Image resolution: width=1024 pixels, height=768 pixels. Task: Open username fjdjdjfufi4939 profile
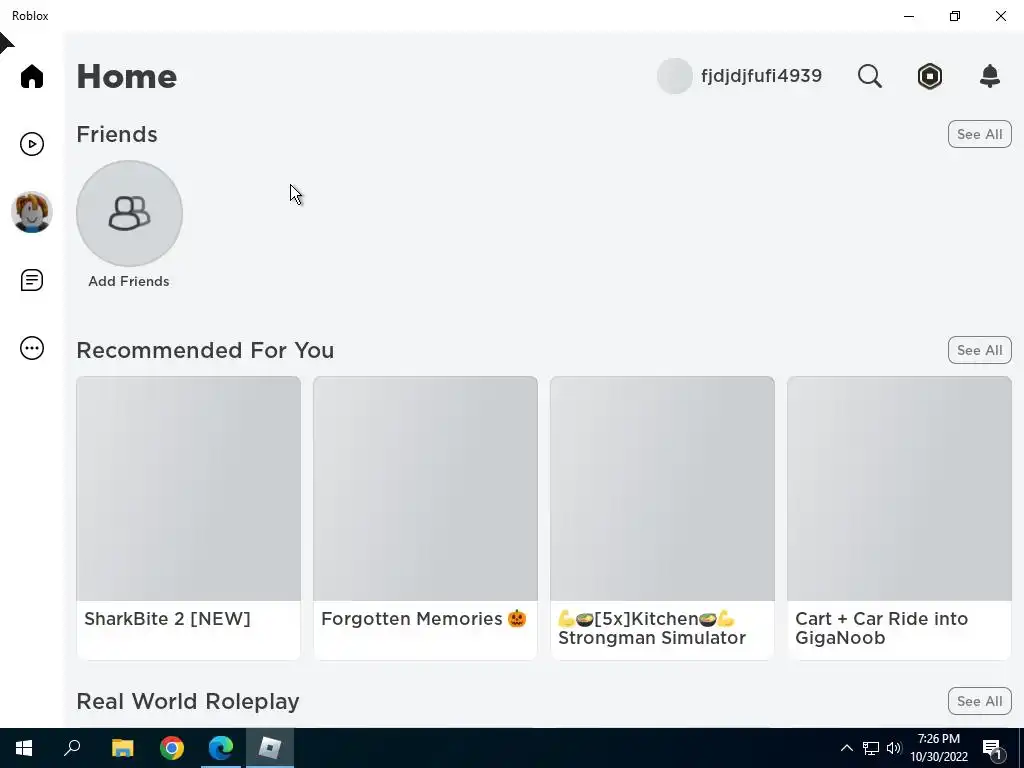[x=761, y=76]
